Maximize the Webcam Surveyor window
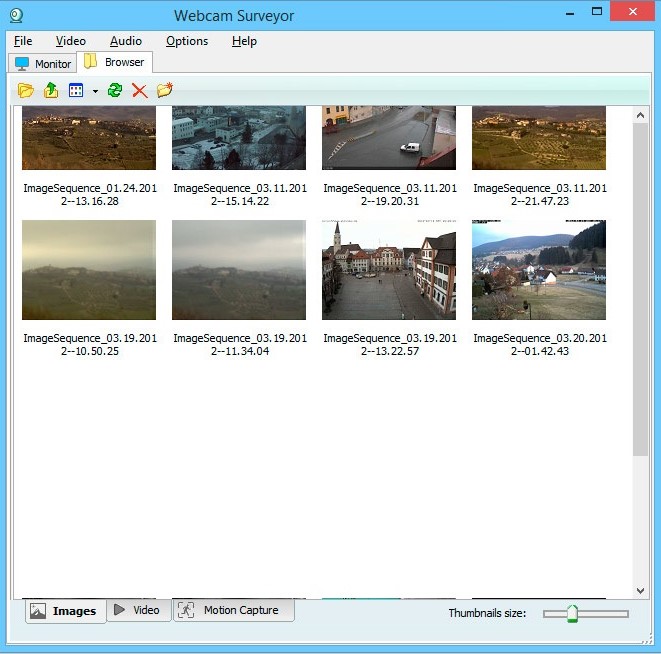Viewport: 661px width, 654px height. click(597, 11)
